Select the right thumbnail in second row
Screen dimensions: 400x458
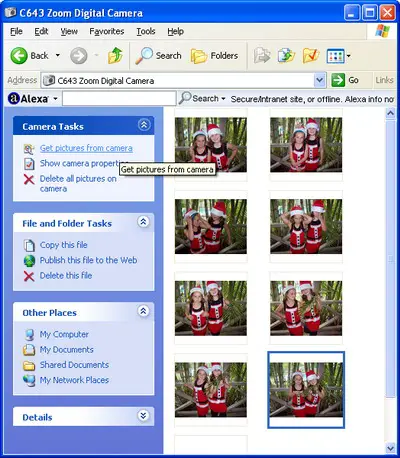pyautogui.click(x=306, y=226)
